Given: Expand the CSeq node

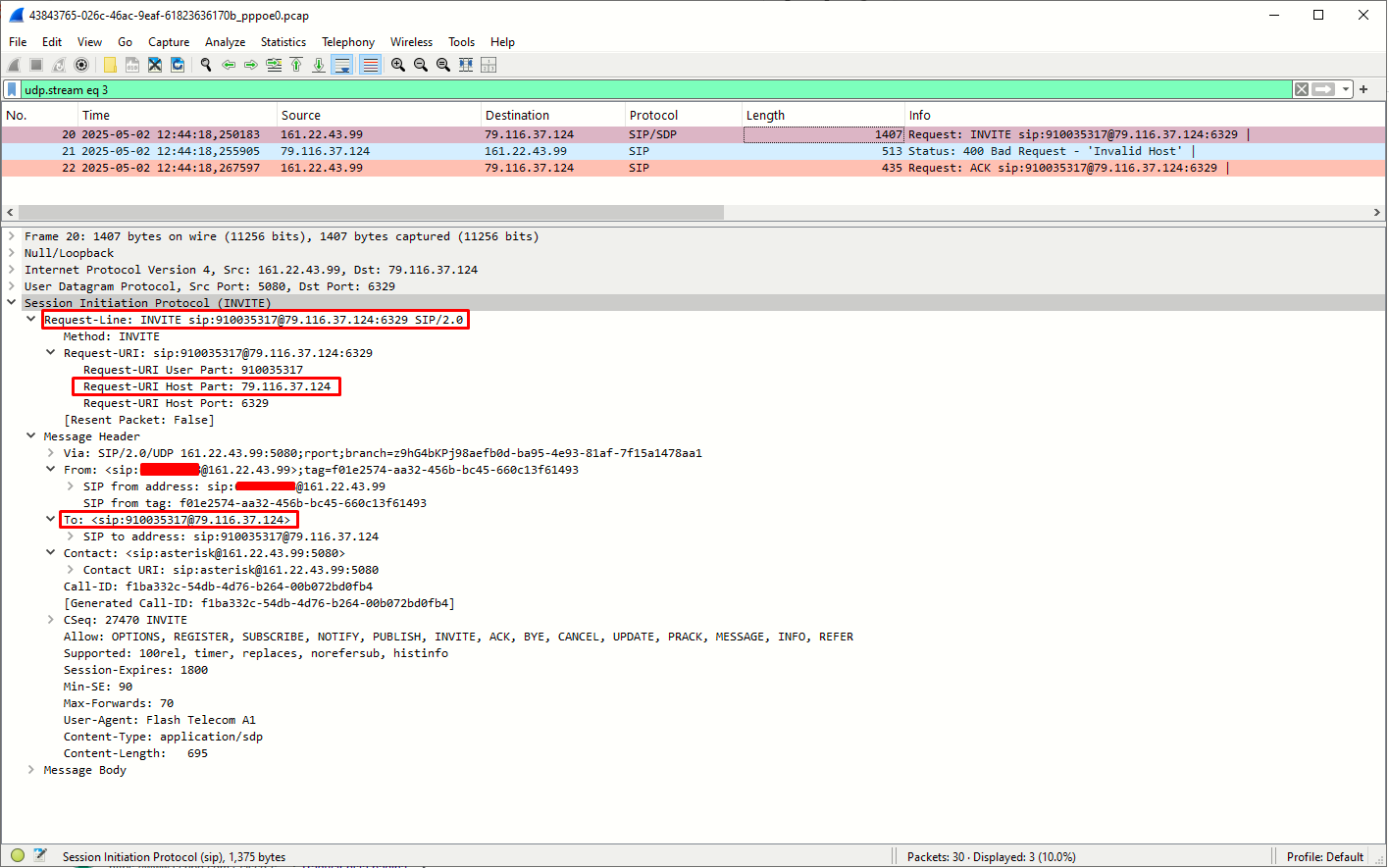Looking at the screenshot, I should tap(51, 620).
